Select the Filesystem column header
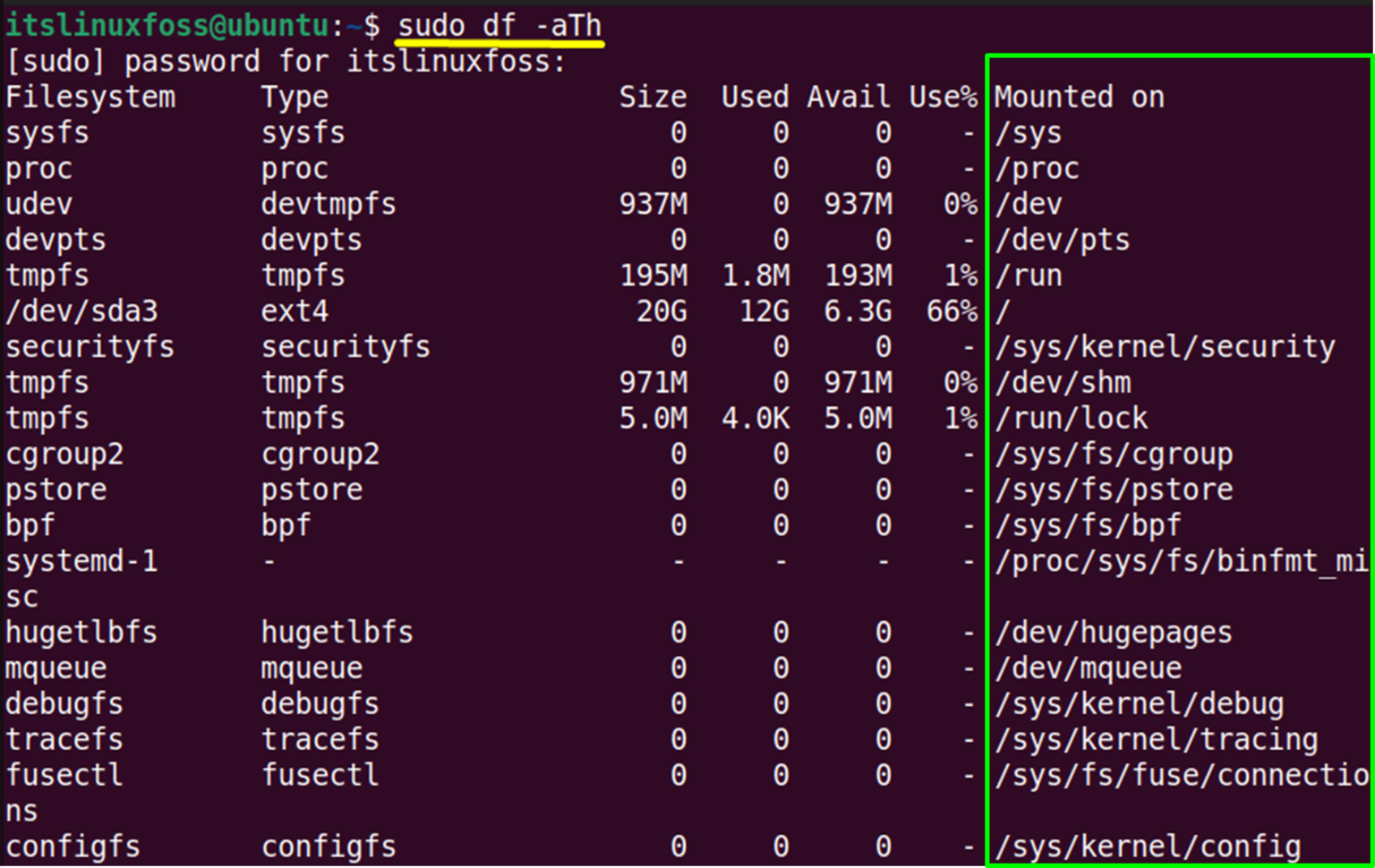Image resolution: width=1375 pixels, height=868 pixels. (x=90, y=97)
